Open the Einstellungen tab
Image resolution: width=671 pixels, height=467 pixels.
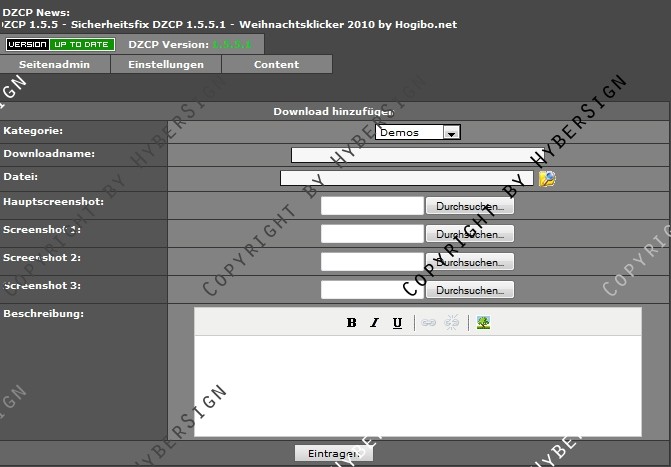click(166, 65)
